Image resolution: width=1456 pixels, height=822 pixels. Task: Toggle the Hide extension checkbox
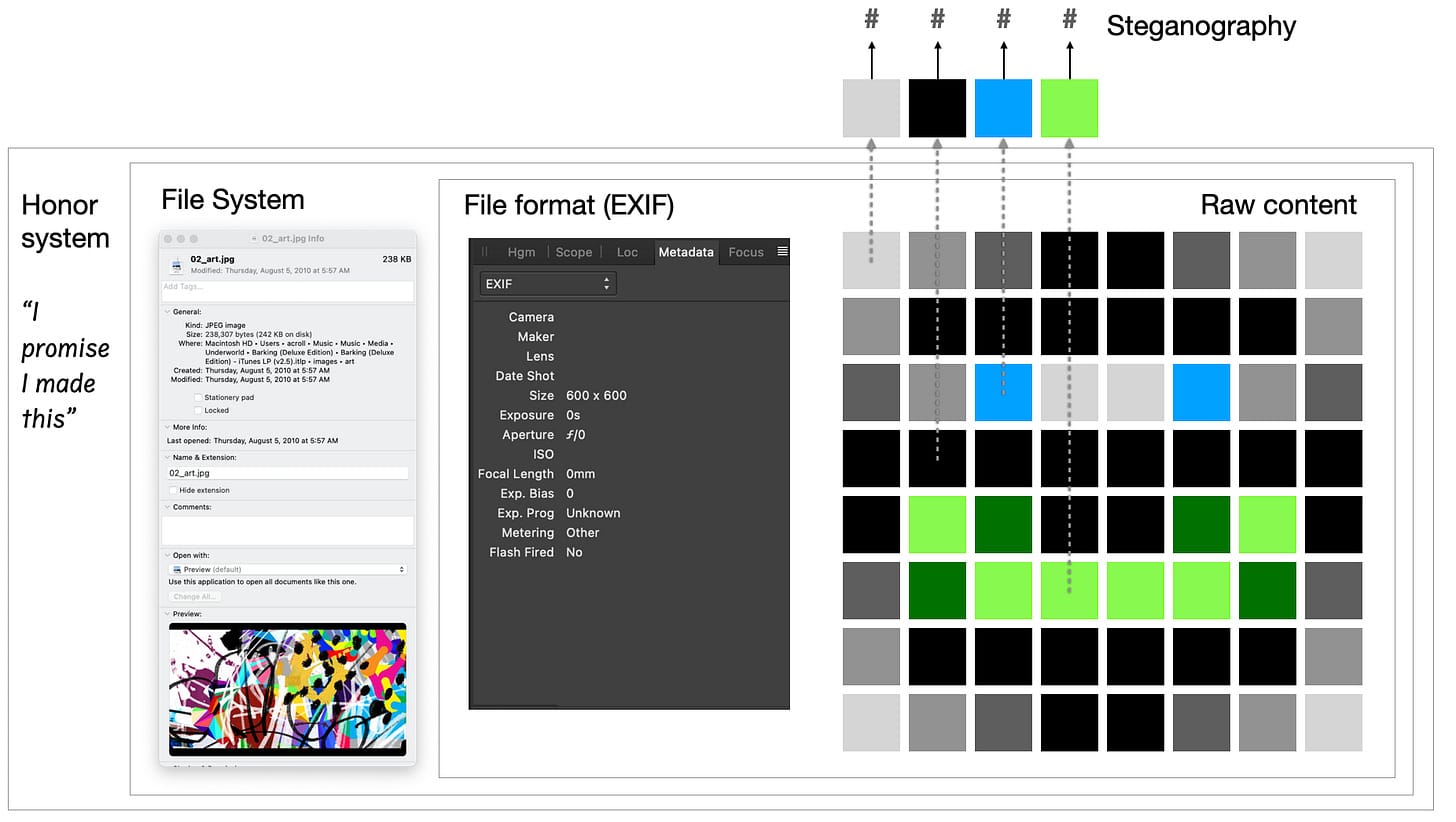point(174,491)
